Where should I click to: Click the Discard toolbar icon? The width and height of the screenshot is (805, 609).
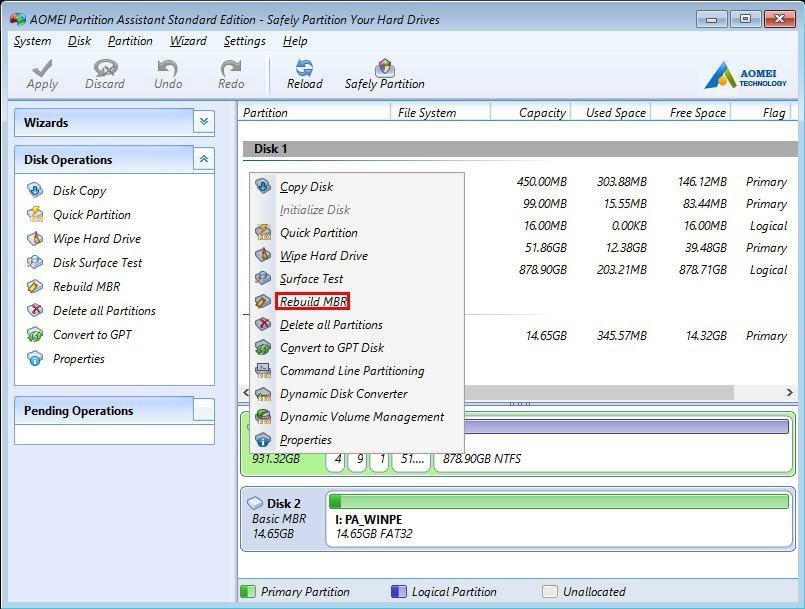104,68
